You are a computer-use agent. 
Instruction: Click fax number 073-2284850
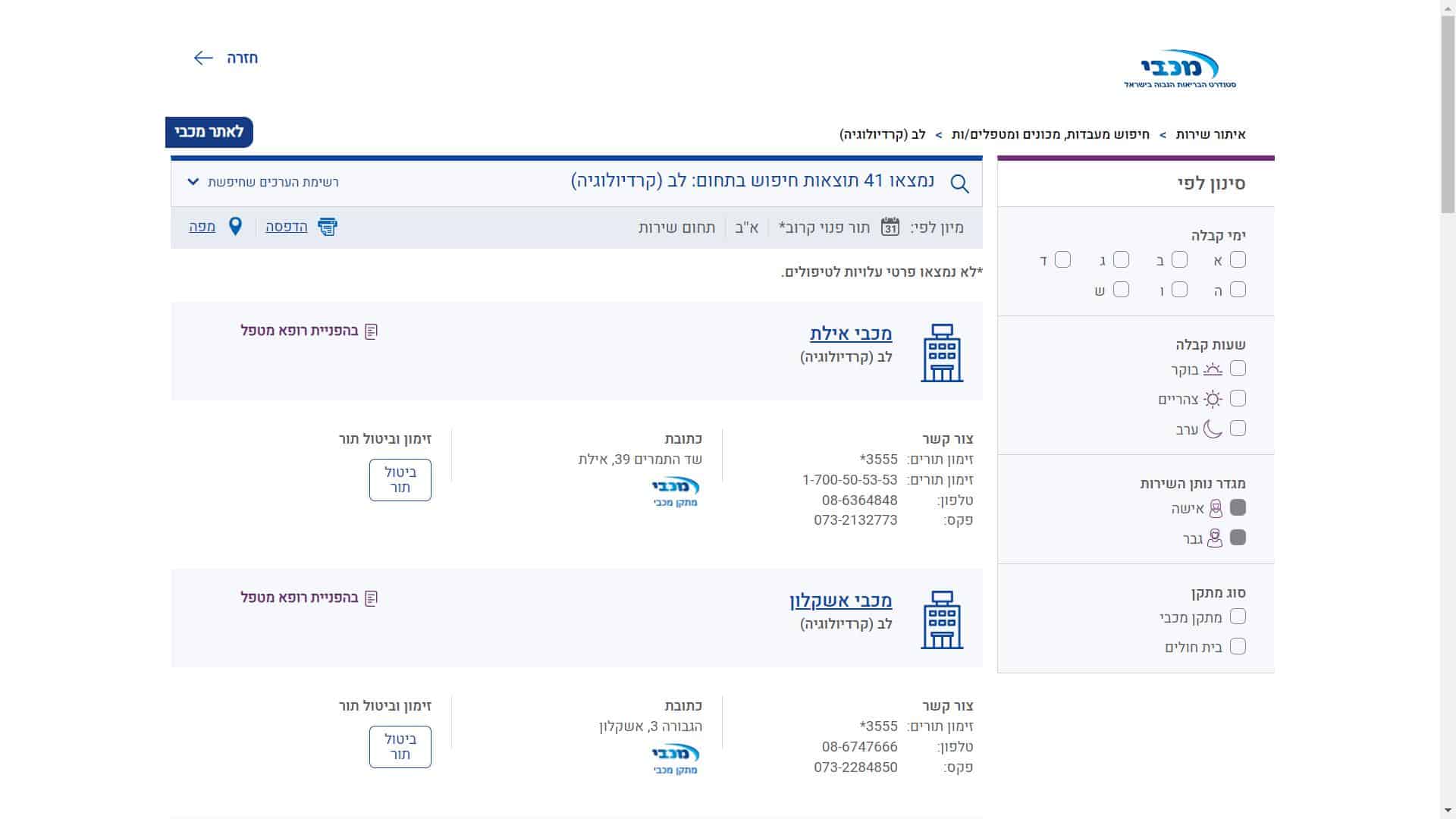[x=855, y=767]
